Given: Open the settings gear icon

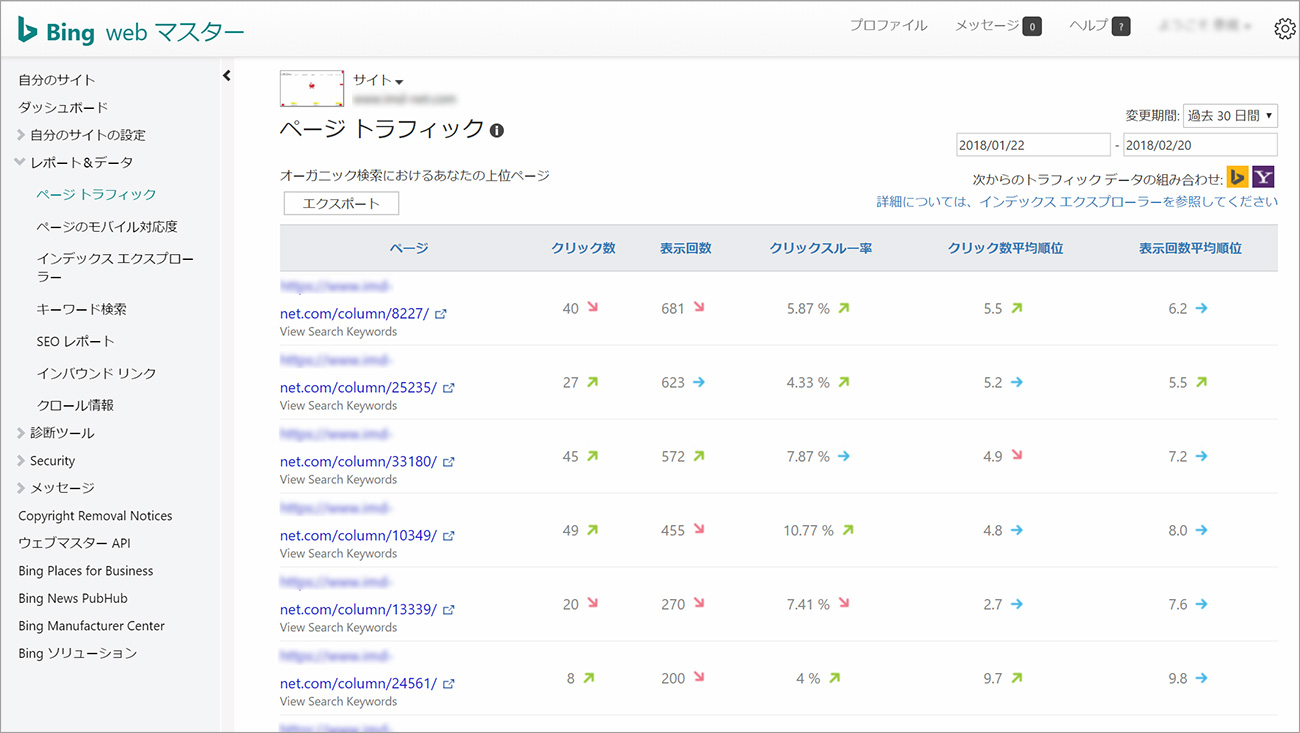Looking at the screenshot, I should tap(1285, 29).
